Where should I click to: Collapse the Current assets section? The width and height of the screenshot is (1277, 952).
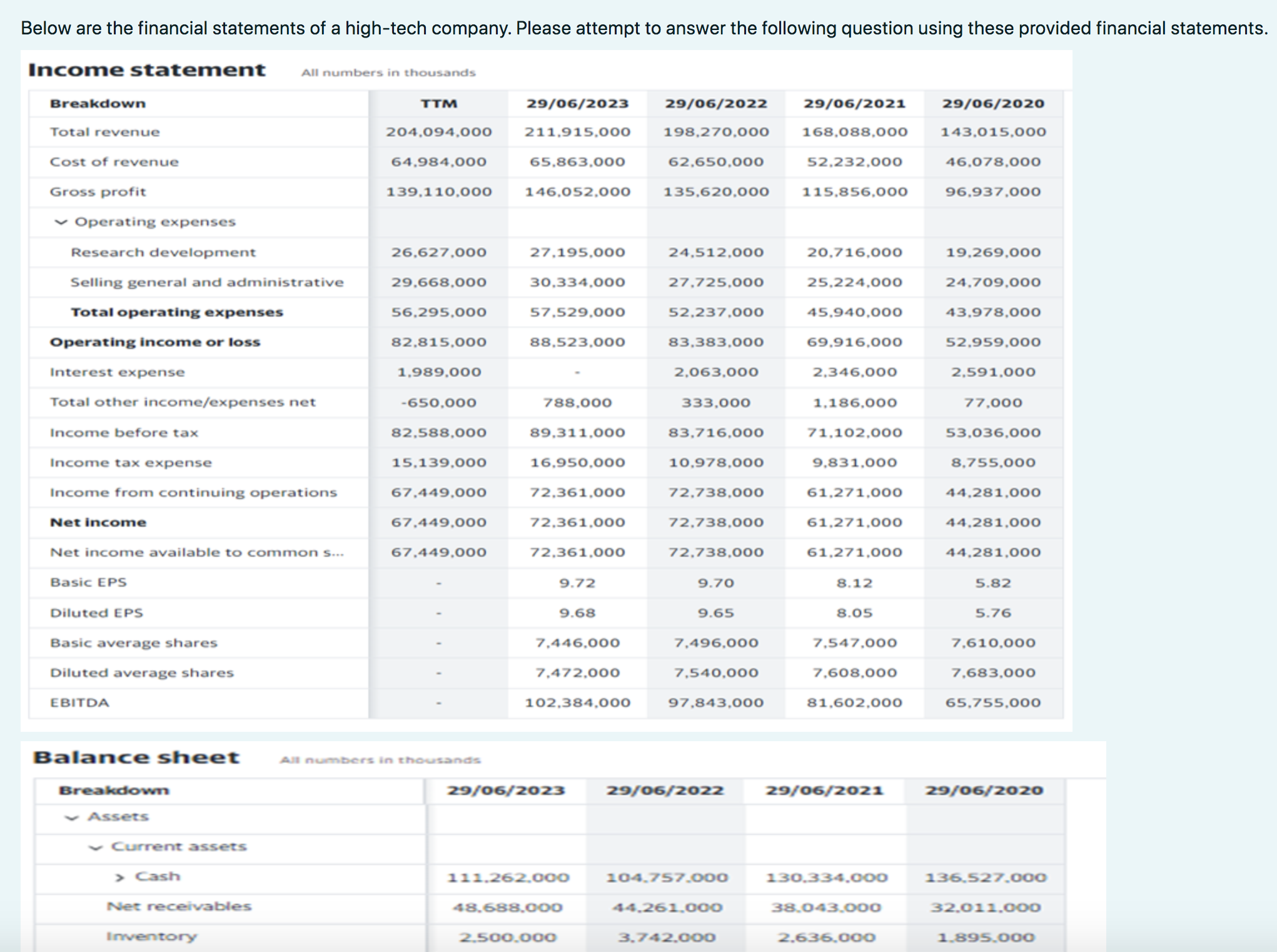(95, 846)
